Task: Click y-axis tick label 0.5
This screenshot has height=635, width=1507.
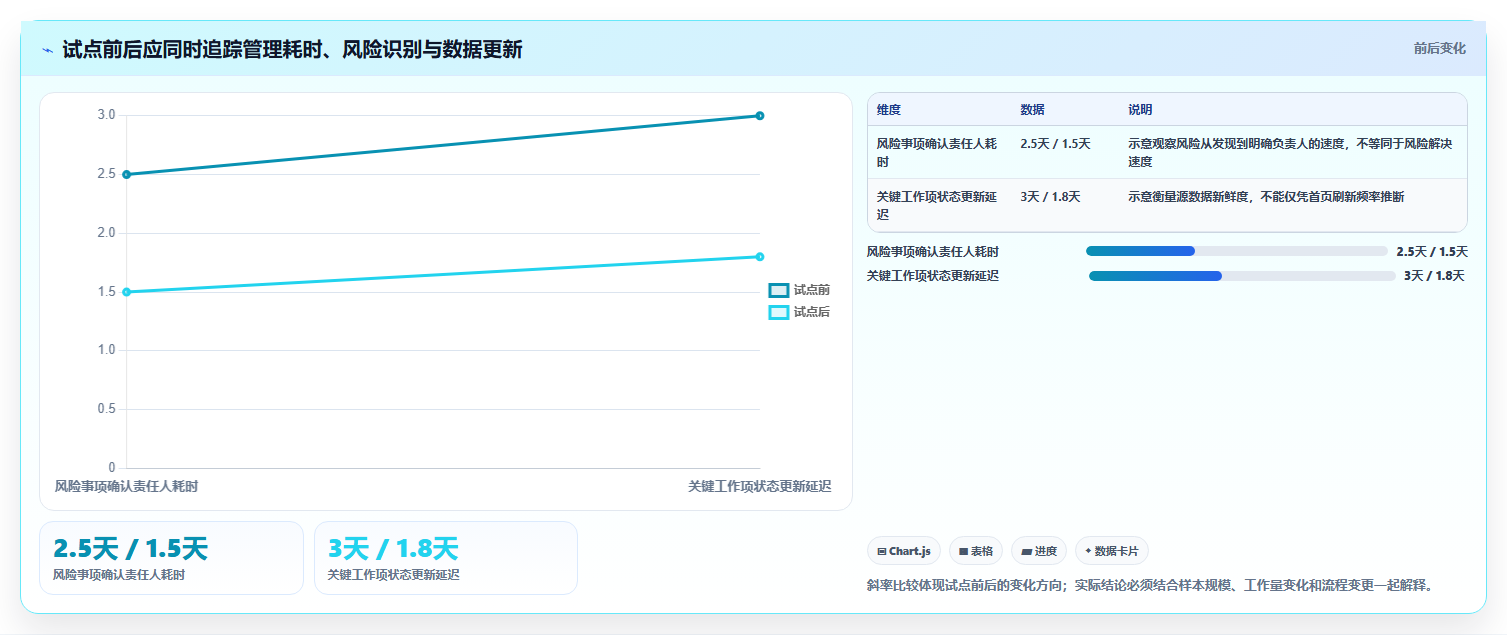Action: pyautogui.click(x=106, y=409)
